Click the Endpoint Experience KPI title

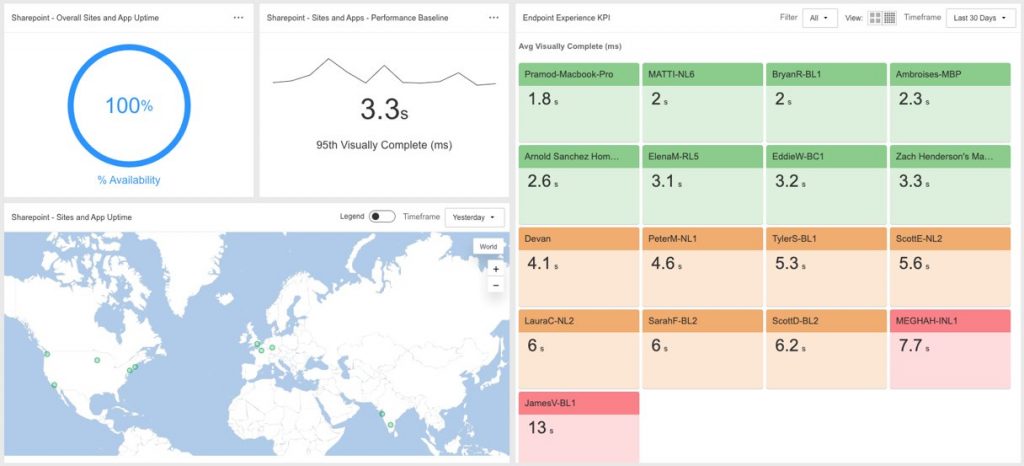coord(567,18)
